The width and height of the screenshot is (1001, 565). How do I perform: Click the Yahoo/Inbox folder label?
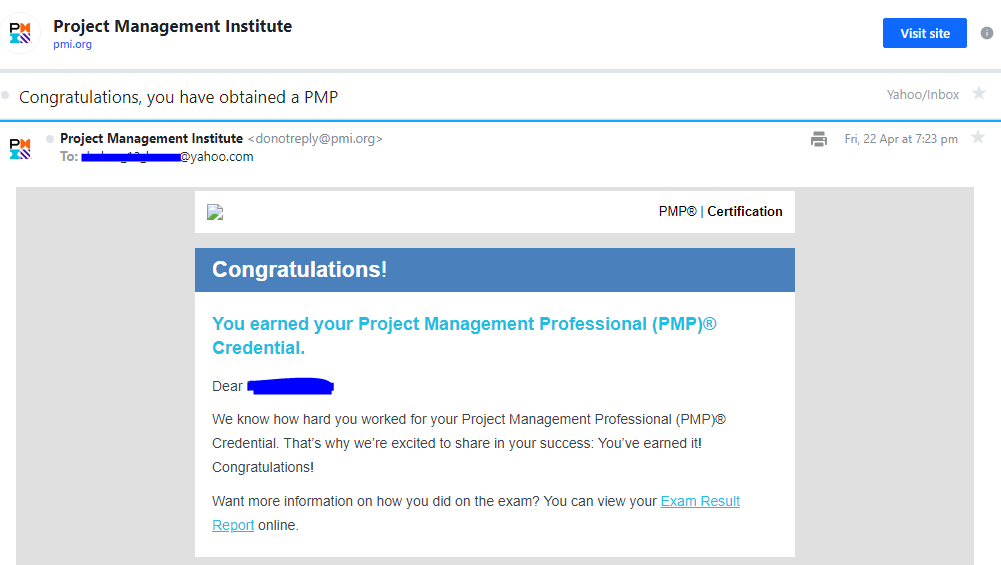(922, 94)
